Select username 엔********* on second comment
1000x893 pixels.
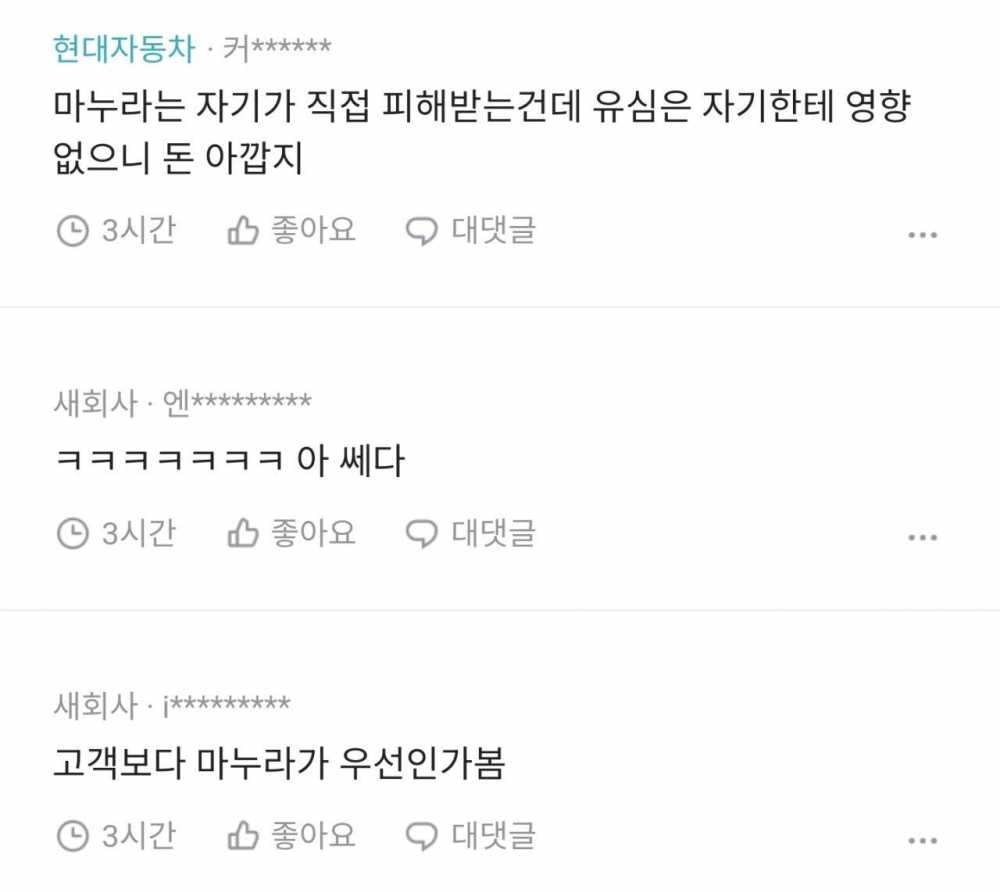coord(237,403)
